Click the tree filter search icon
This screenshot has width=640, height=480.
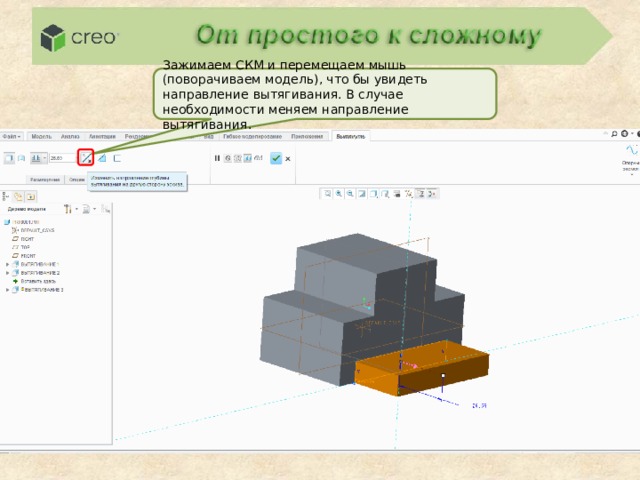(106, 209)
